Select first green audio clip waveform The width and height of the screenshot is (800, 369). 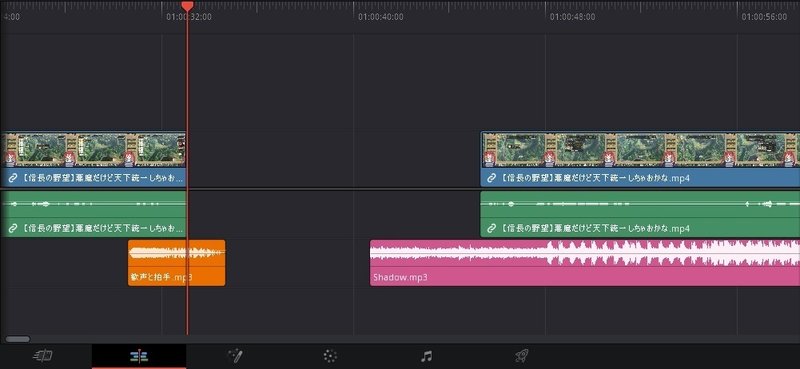click(93, 204)
